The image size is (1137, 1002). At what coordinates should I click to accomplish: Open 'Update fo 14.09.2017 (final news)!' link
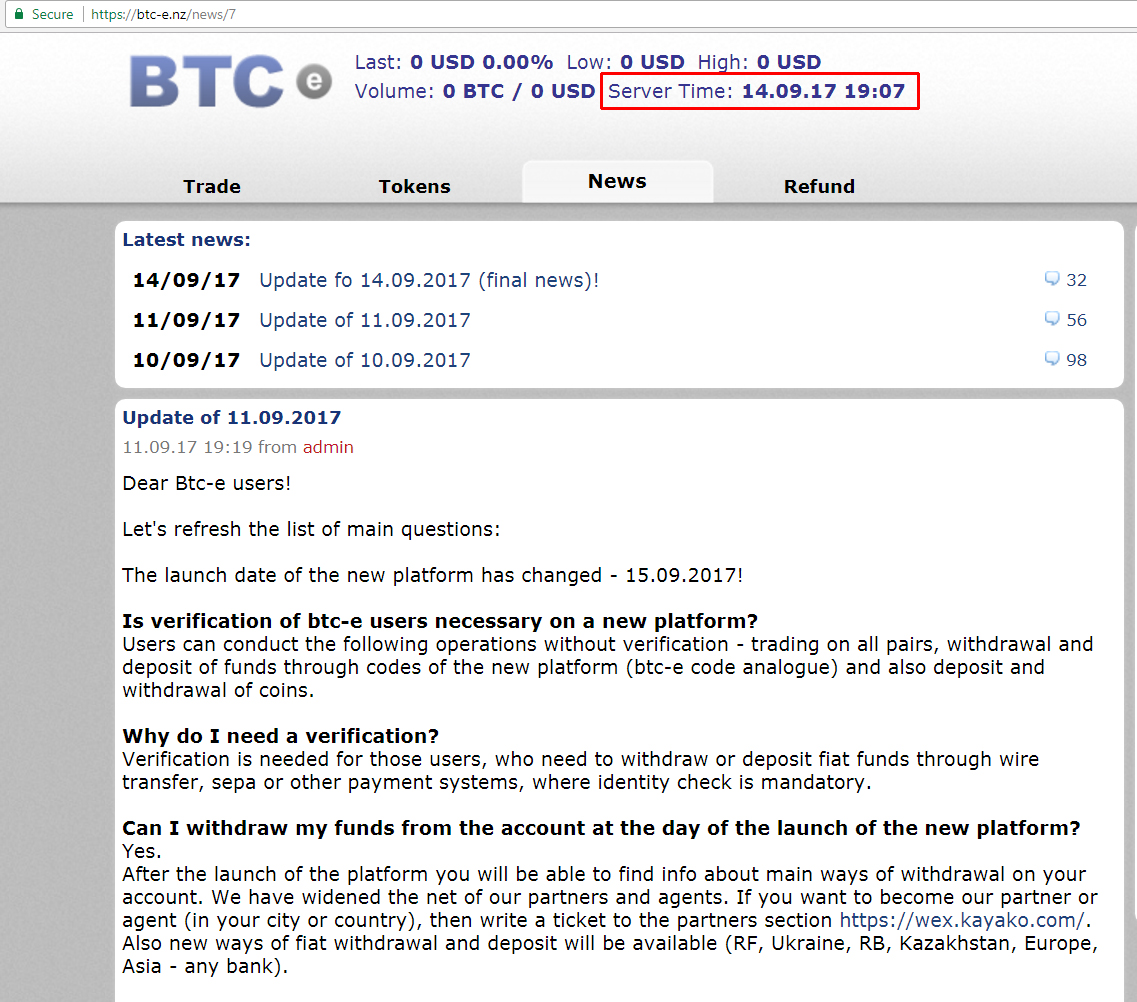pos(429,280)
